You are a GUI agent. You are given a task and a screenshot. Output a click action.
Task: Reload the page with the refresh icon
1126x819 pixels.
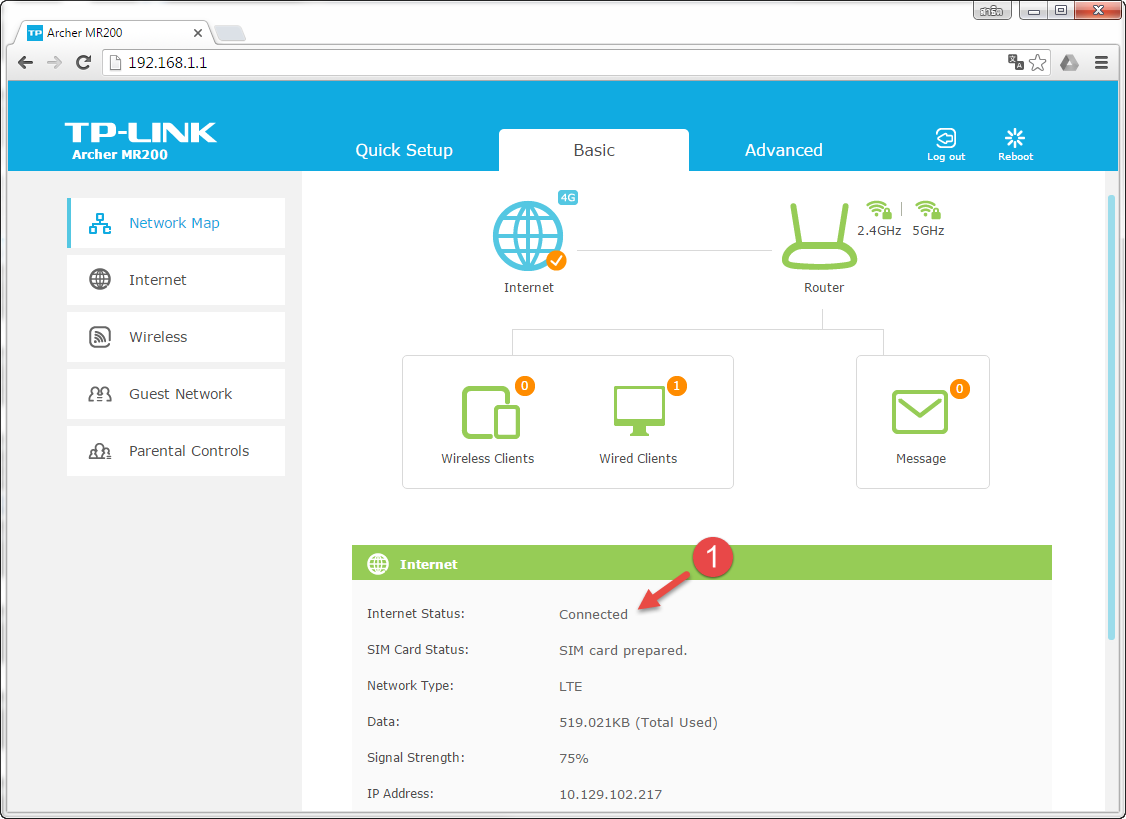83,63
